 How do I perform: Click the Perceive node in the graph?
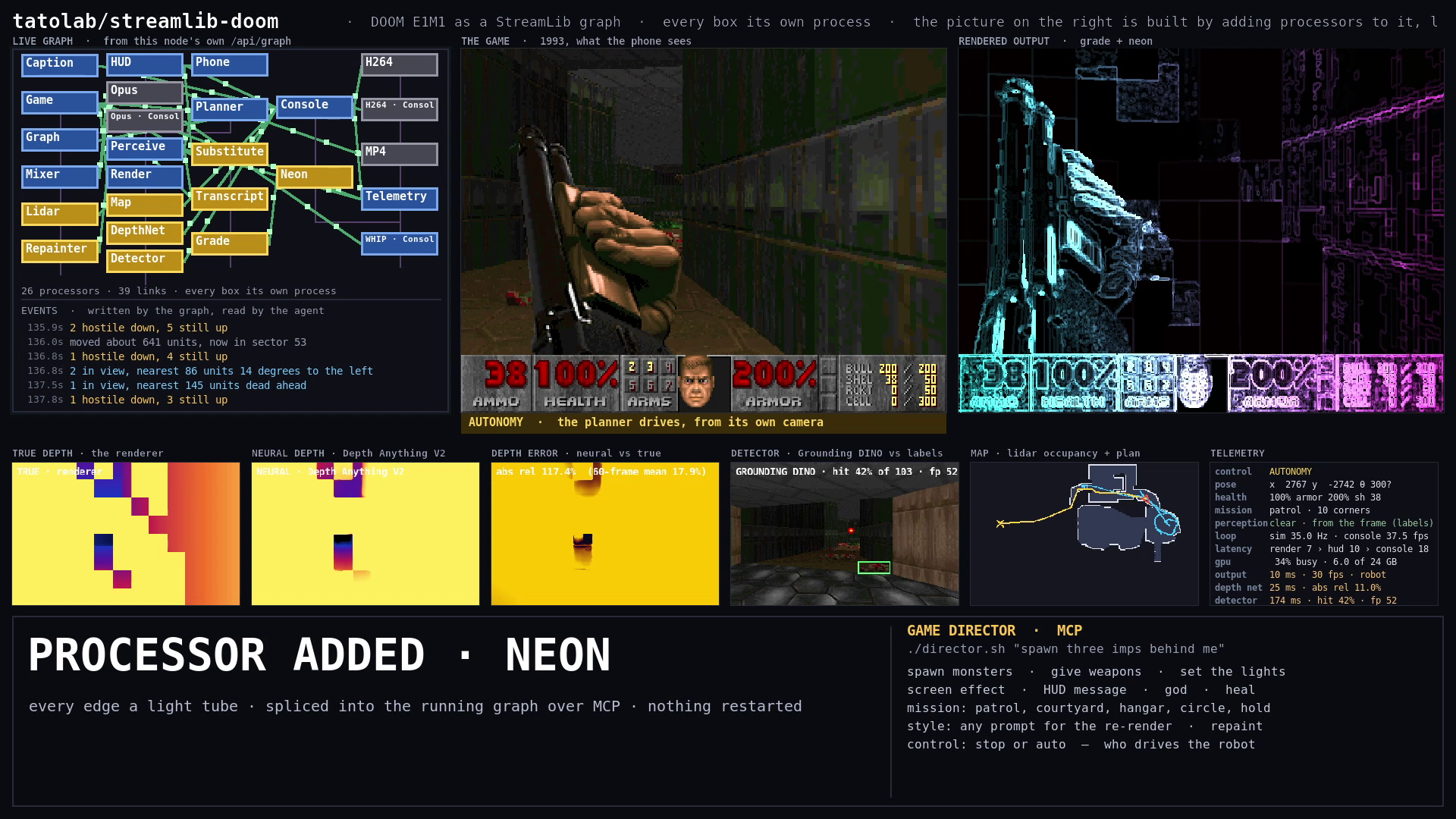[145, 149]
